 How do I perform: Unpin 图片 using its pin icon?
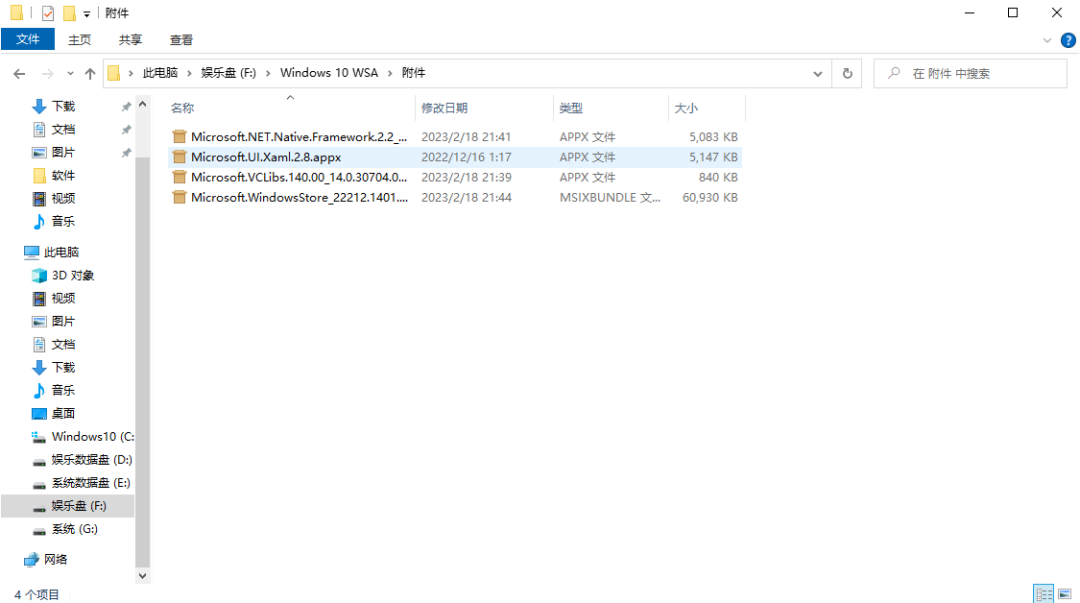click(x=126, y=153)
